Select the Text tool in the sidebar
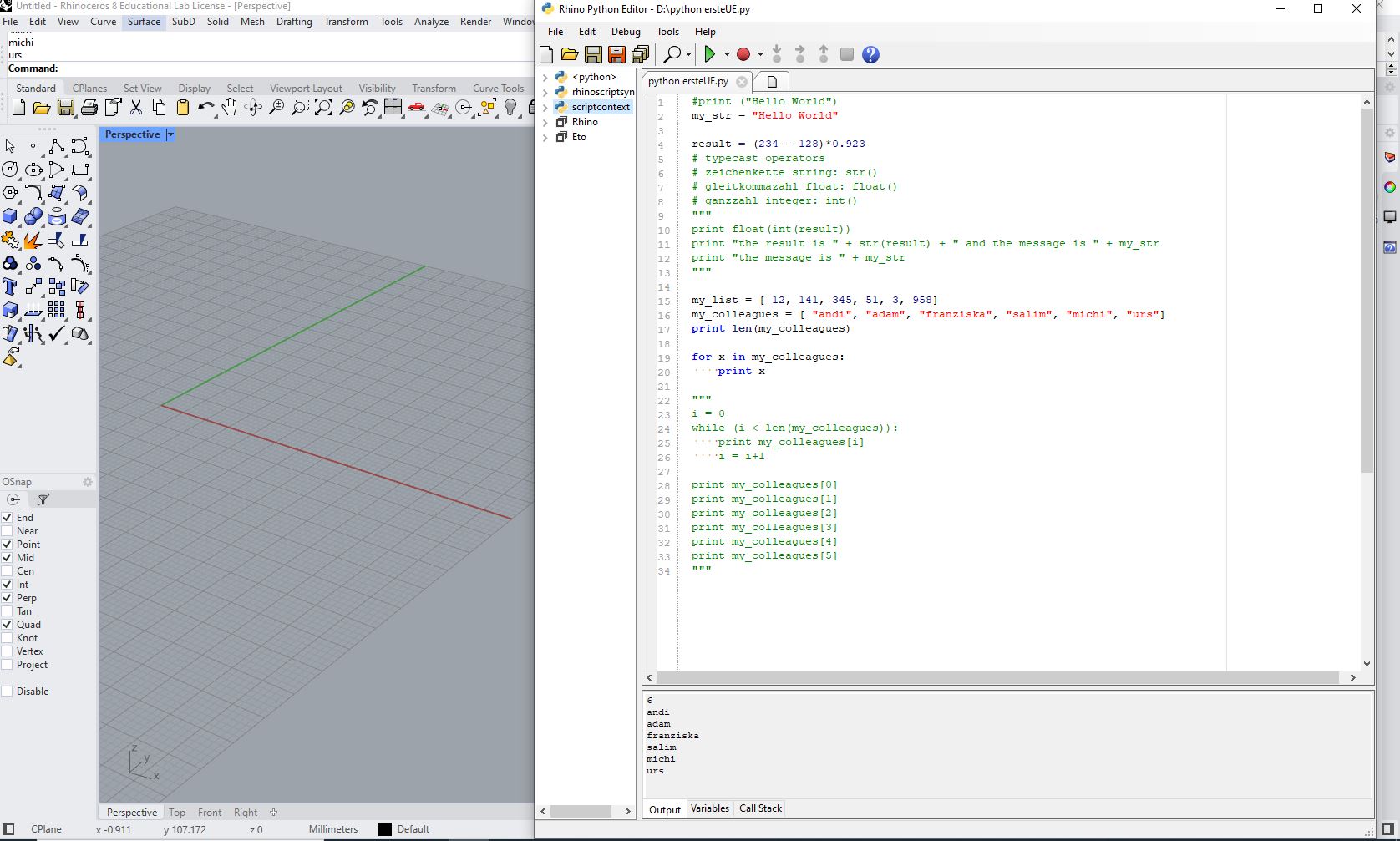This screenshot has height=841, width=1400. coord(10,286)
